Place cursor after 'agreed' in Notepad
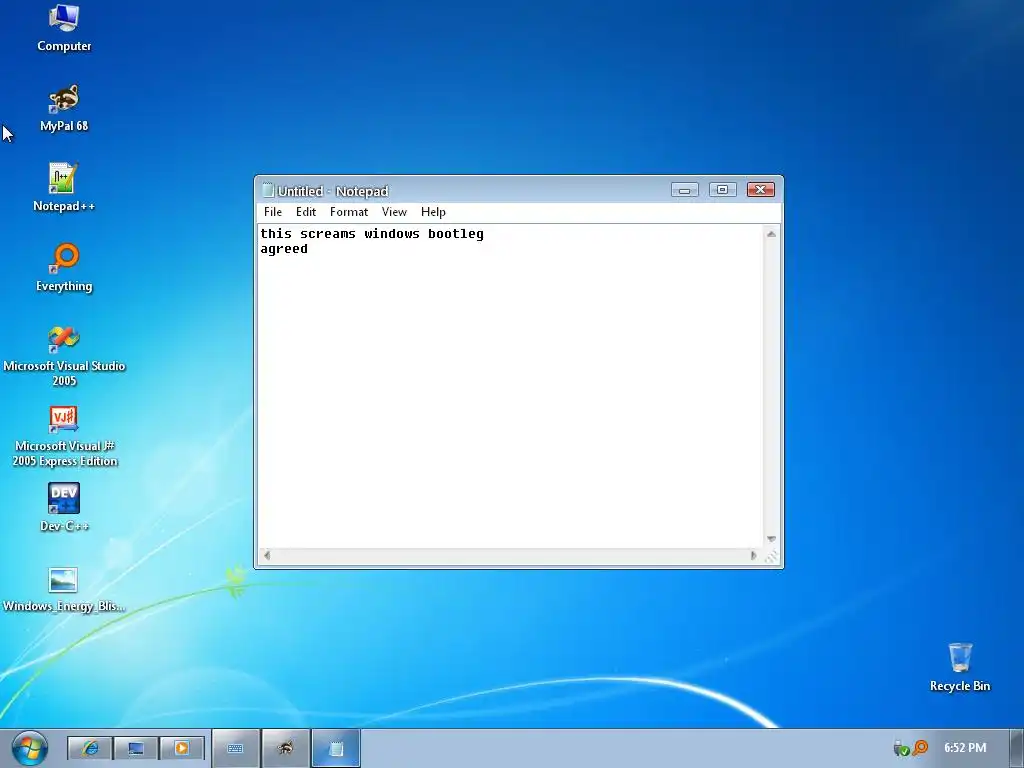 click(309, 249)
